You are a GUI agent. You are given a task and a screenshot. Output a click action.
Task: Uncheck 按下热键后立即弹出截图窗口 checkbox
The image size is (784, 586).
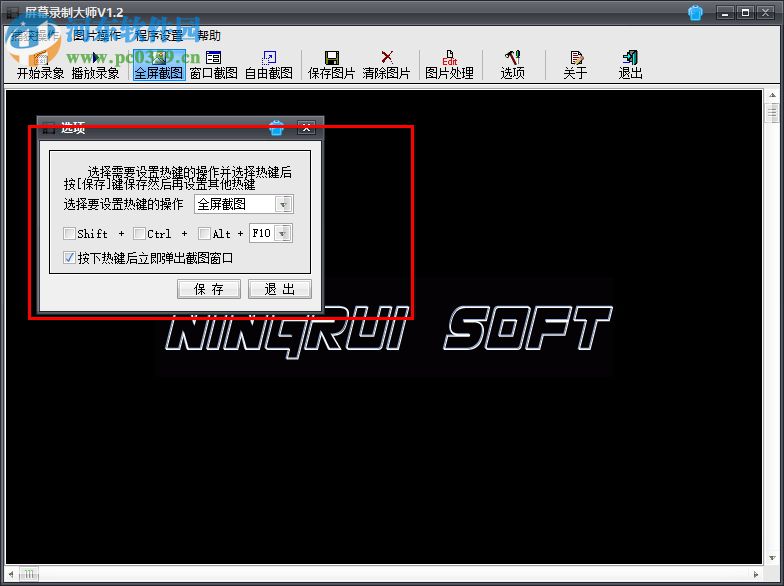70,258
